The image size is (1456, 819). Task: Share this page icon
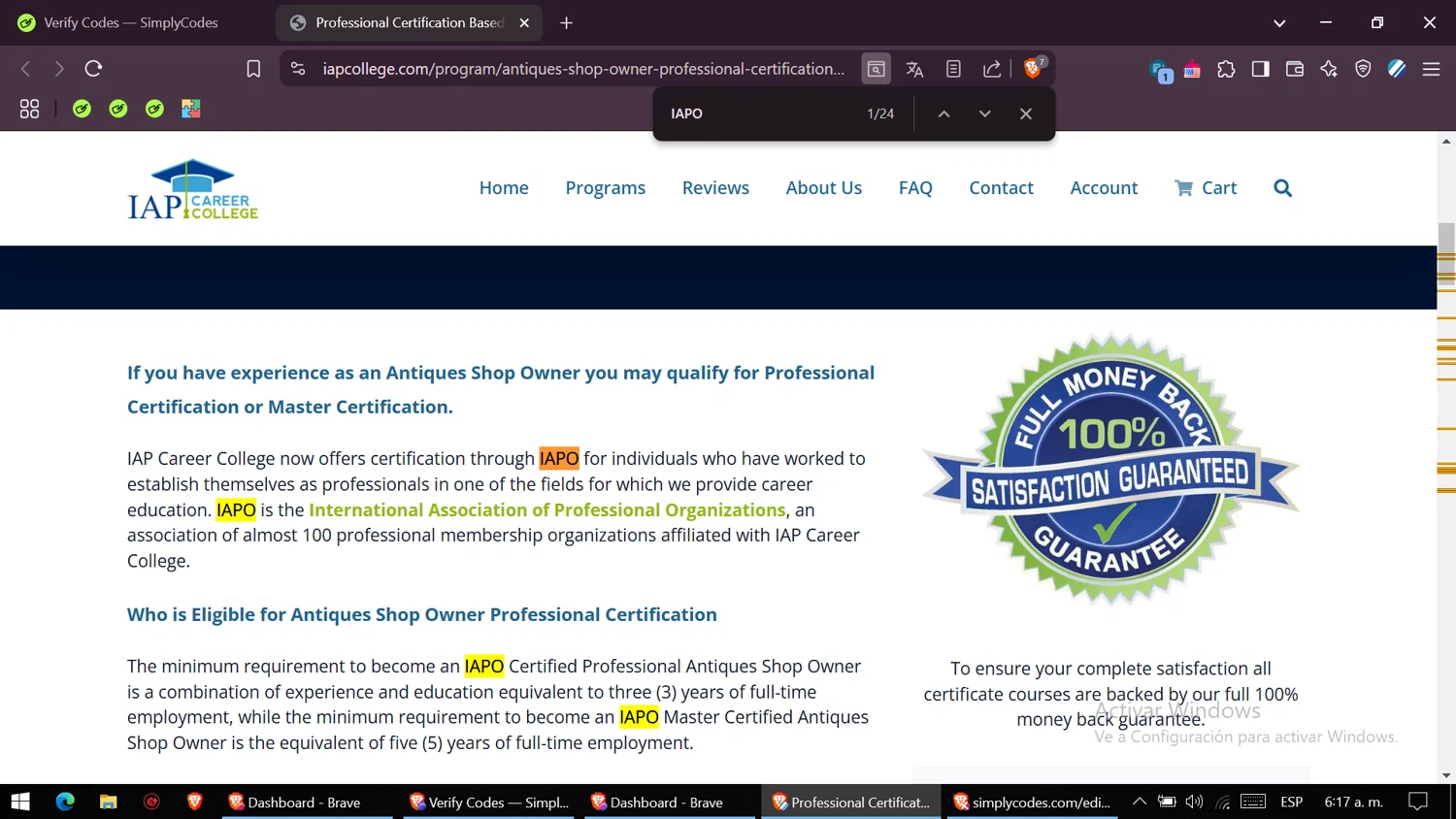[x=992, y=69]
